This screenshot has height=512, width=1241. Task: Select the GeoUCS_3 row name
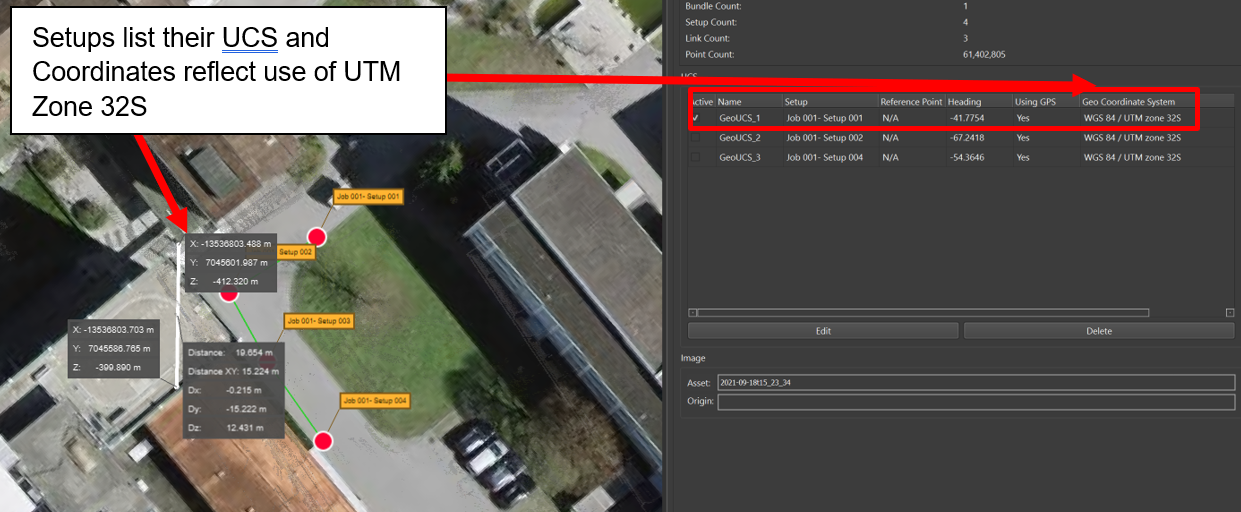[740, 158]
